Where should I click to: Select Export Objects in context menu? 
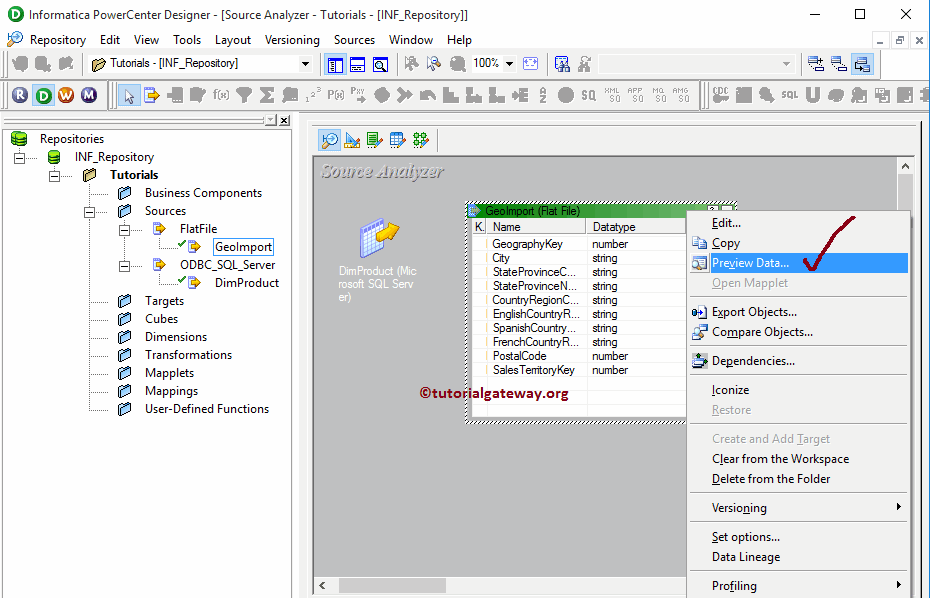click(x=798, y=312)
